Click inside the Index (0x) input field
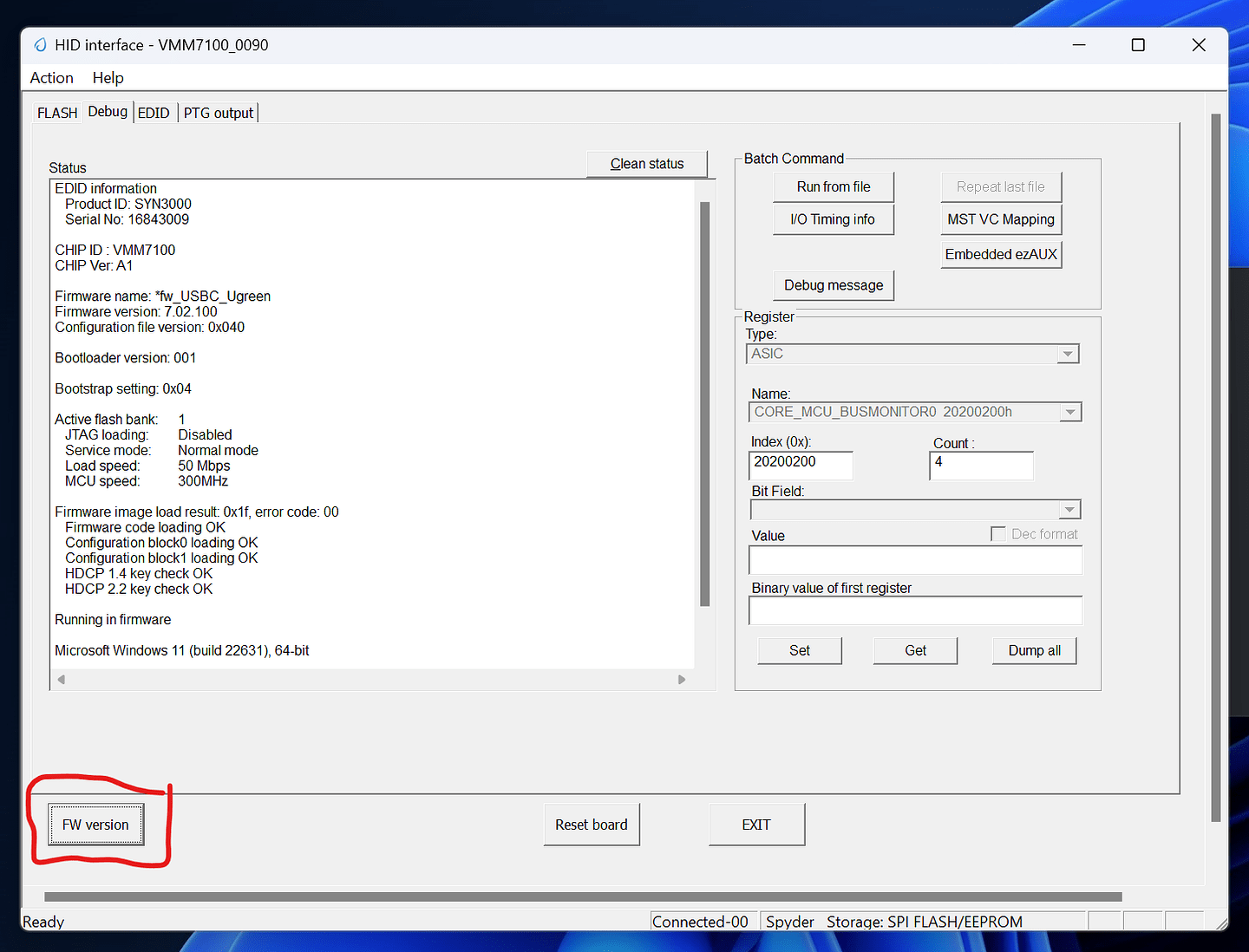 coord(800,466)
